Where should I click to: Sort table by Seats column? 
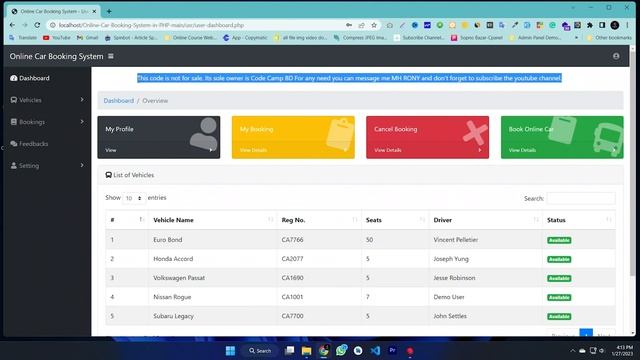pos(395,220)
